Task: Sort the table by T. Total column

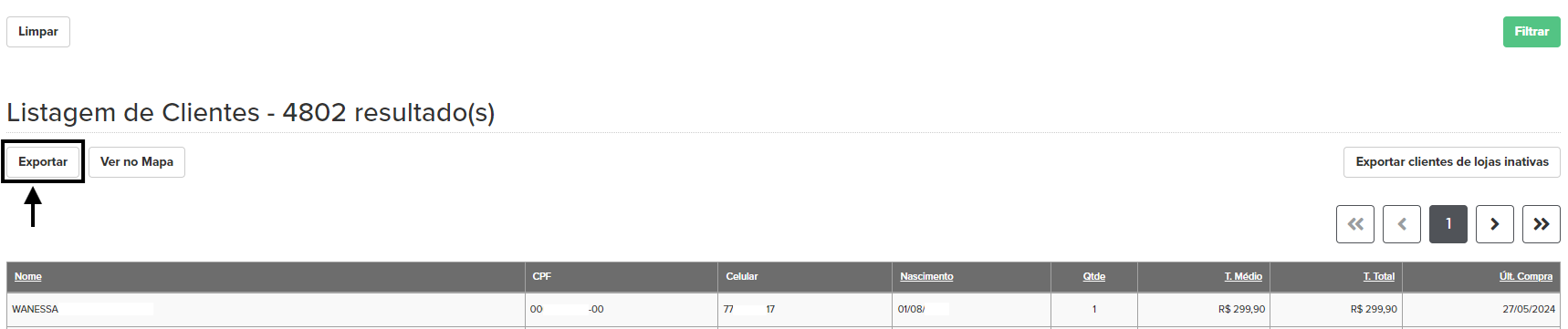Action: point(1379,276)
